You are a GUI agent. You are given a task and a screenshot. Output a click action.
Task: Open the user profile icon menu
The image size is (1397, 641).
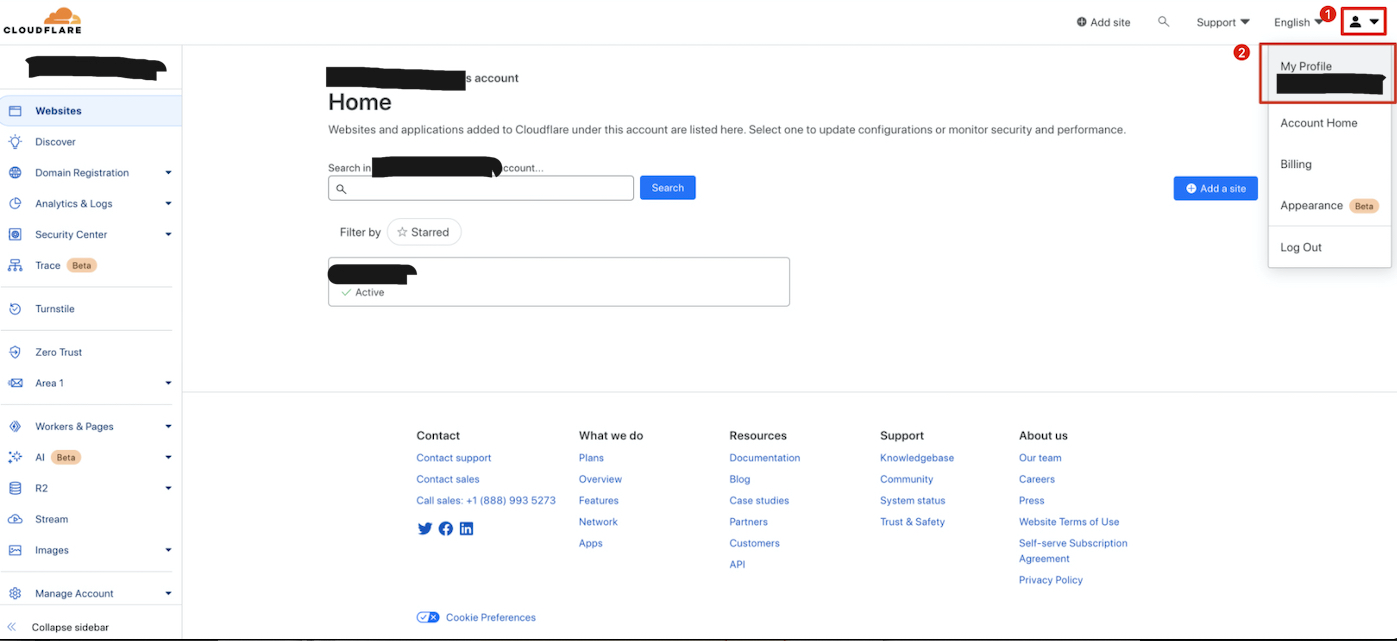click(x=1363, y=22)
